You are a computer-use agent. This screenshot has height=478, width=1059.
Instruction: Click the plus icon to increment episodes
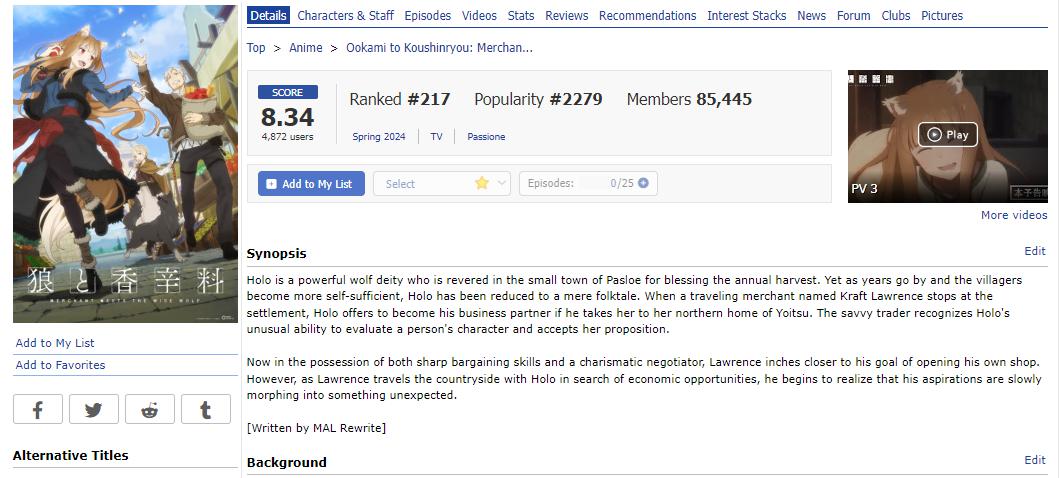pos(643,183)
